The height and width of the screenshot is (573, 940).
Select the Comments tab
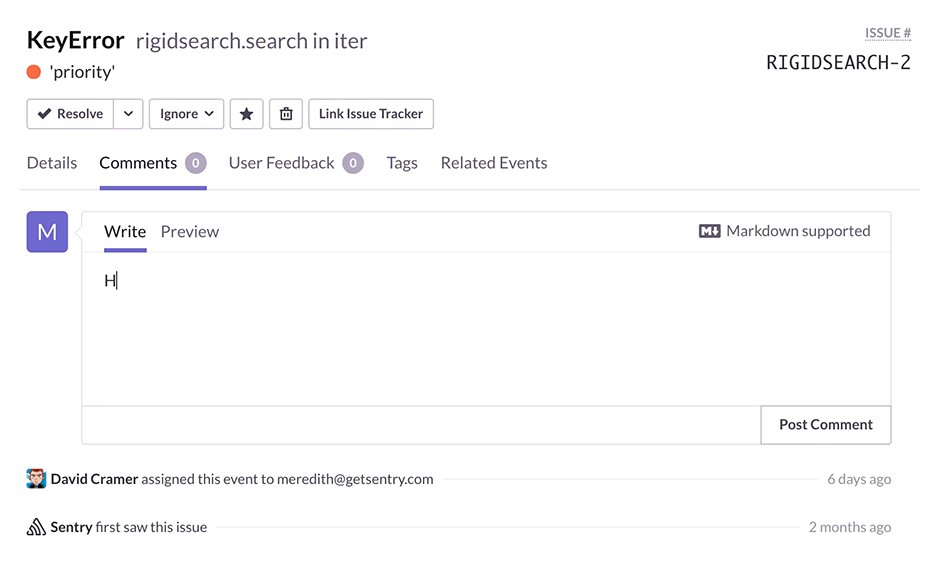[x=153, y=164]
